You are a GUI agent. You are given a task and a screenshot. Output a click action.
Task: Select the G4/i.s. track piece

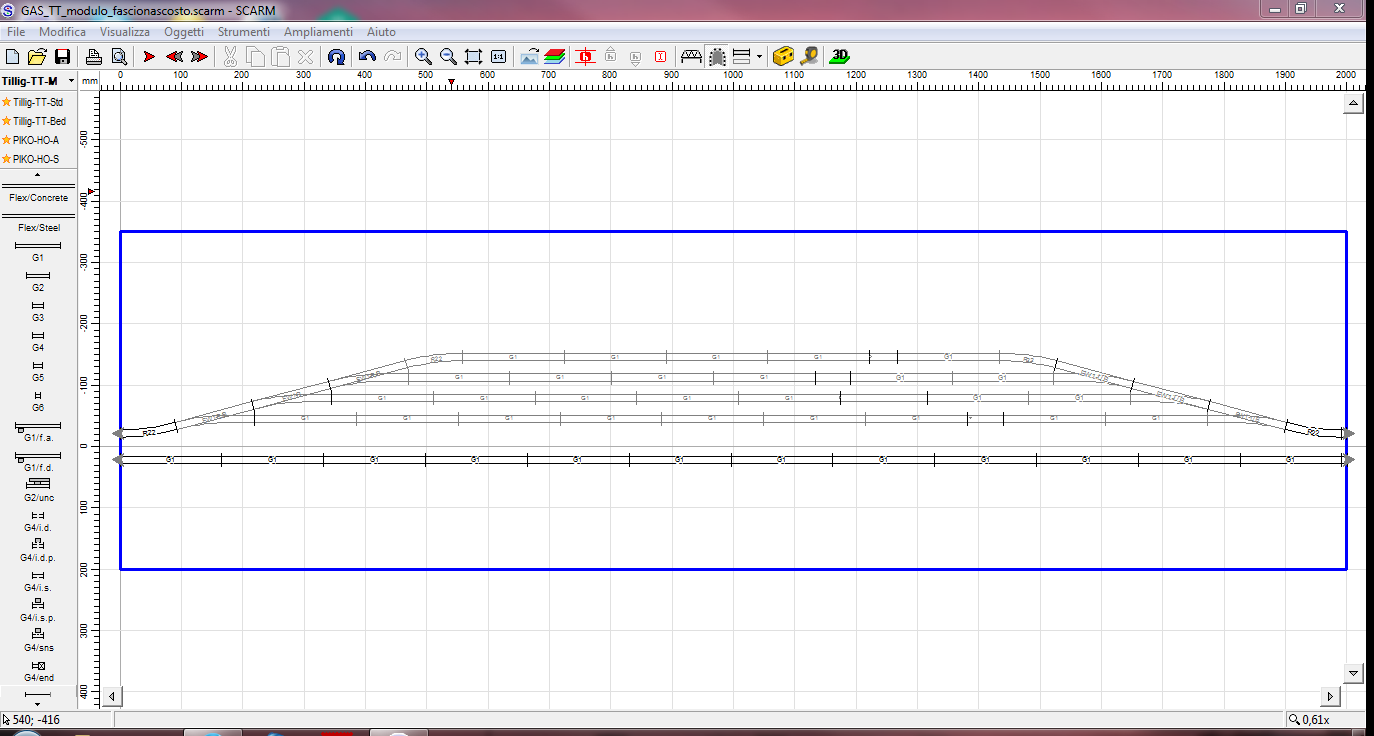(38, 581)
